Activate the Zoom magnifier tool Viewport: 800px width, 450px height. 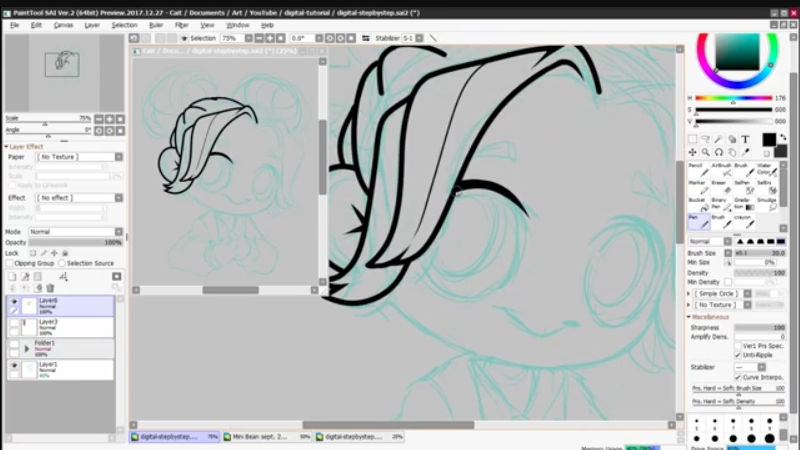[706, 152]
